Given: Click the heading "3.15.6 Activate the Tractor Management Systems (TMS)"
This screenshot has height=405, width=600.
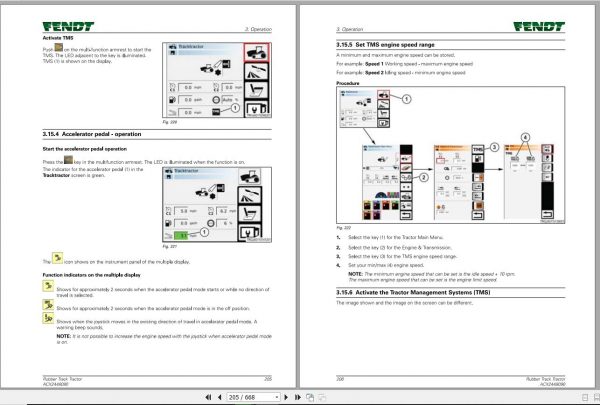Looking at the screenshot, I should 413,292.
